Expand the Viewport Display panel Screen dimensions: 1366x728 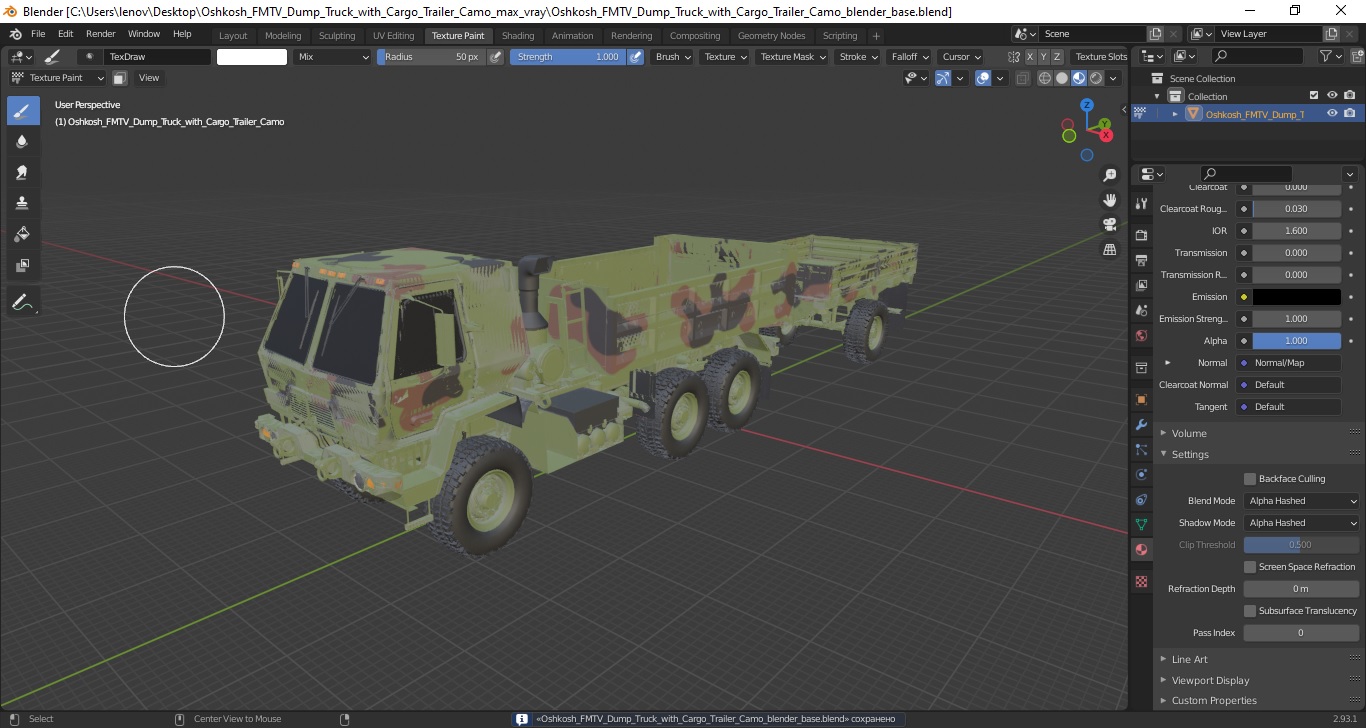1210,680
